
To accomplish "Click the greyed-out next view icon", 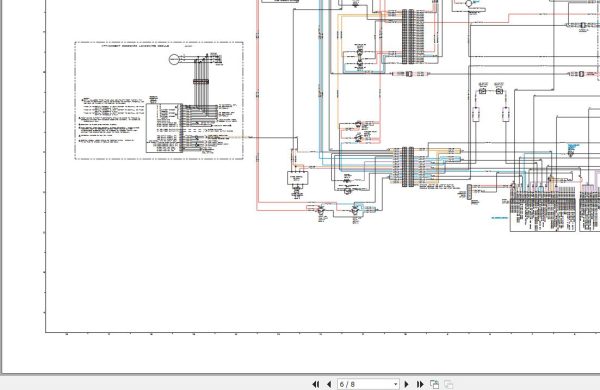I will 448,384.
